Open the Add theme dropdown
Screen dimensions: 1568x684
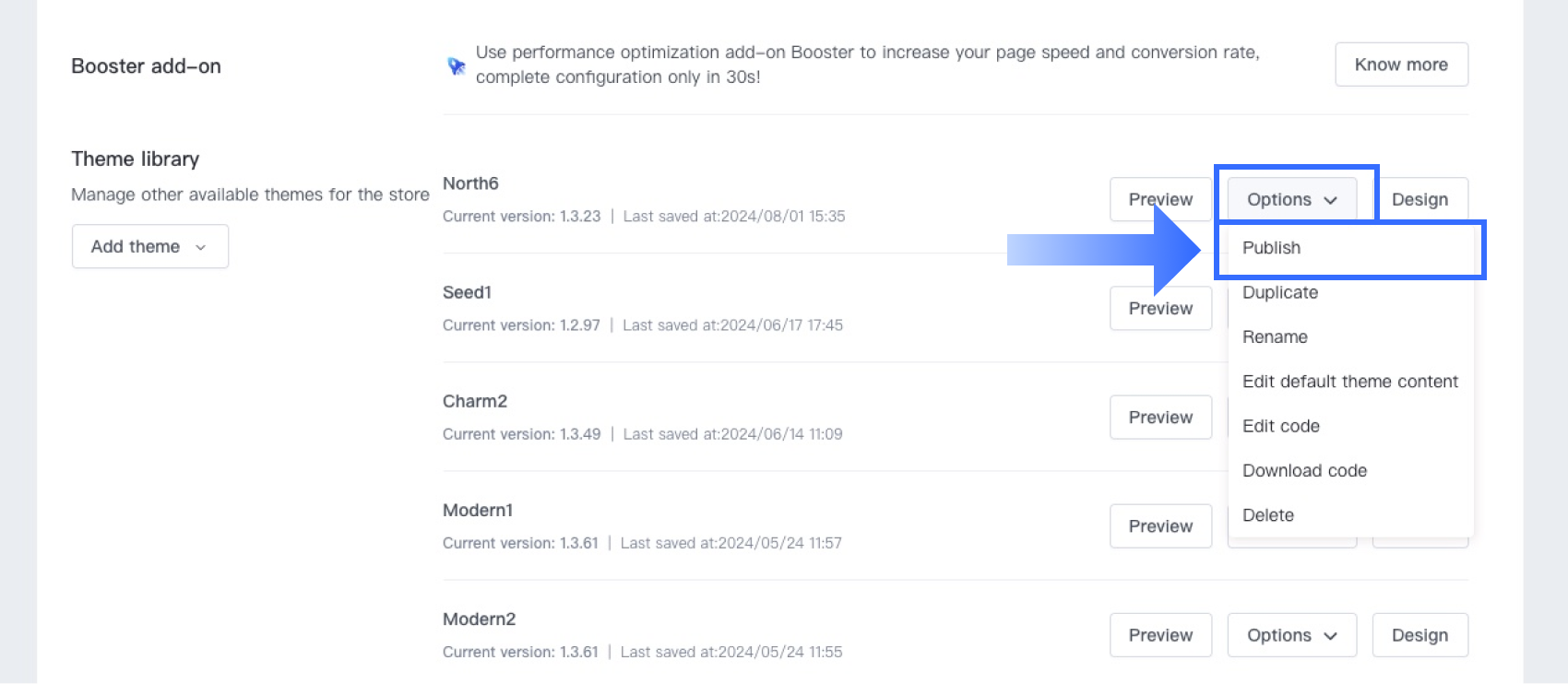coord(150,246)
